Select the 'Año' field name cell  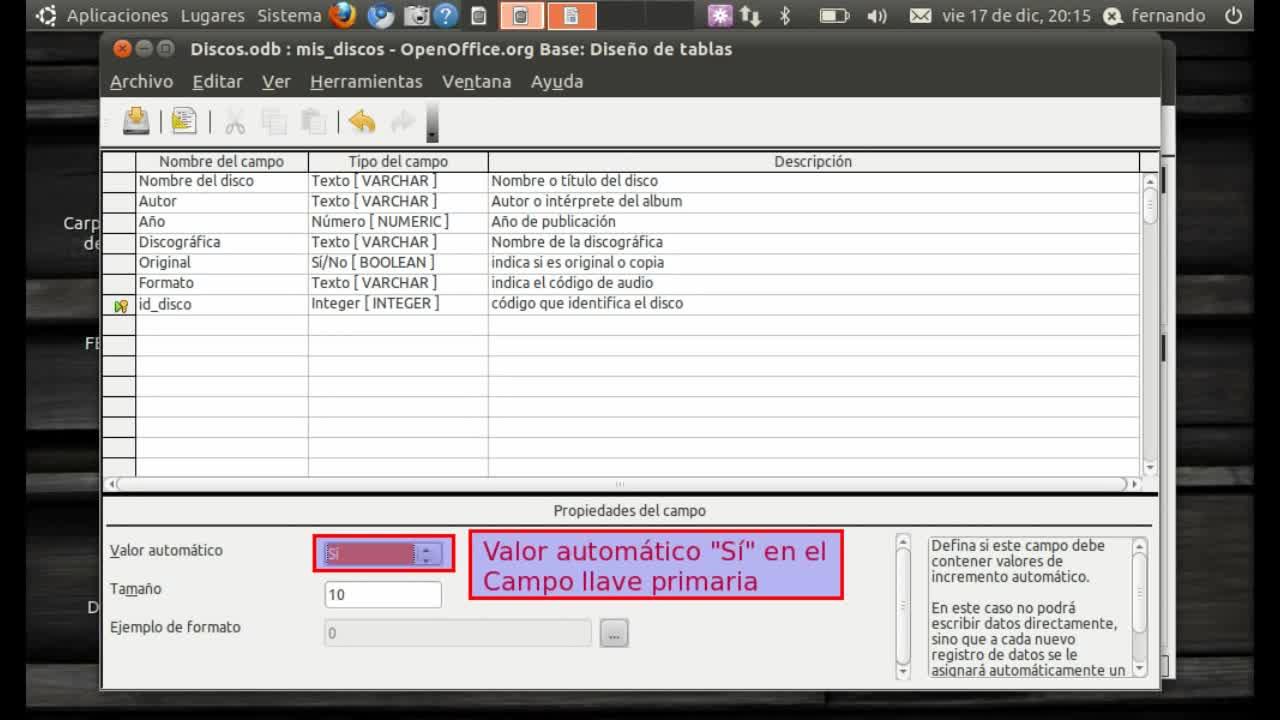tap(221, 222)
